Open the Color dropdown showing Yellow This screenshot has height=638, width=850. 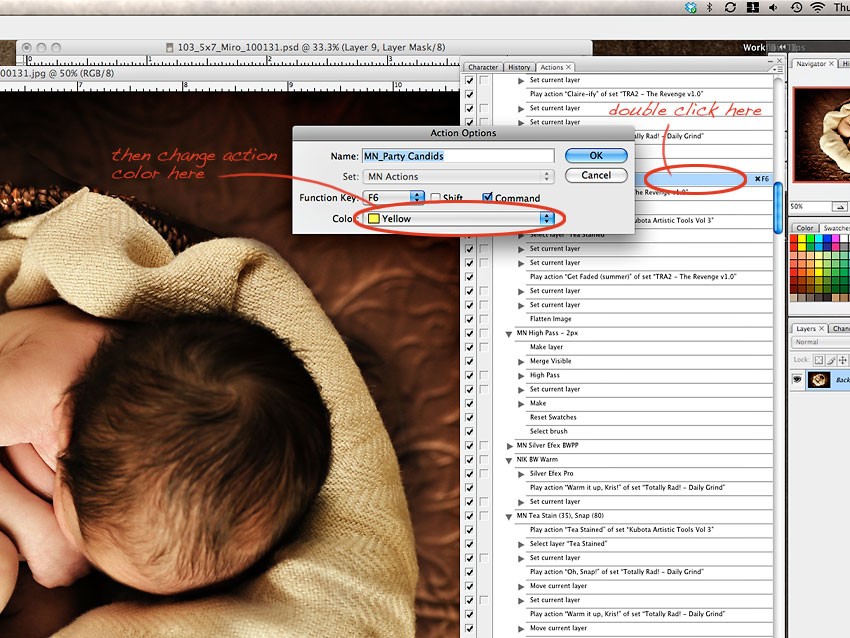tap(459, 218)
